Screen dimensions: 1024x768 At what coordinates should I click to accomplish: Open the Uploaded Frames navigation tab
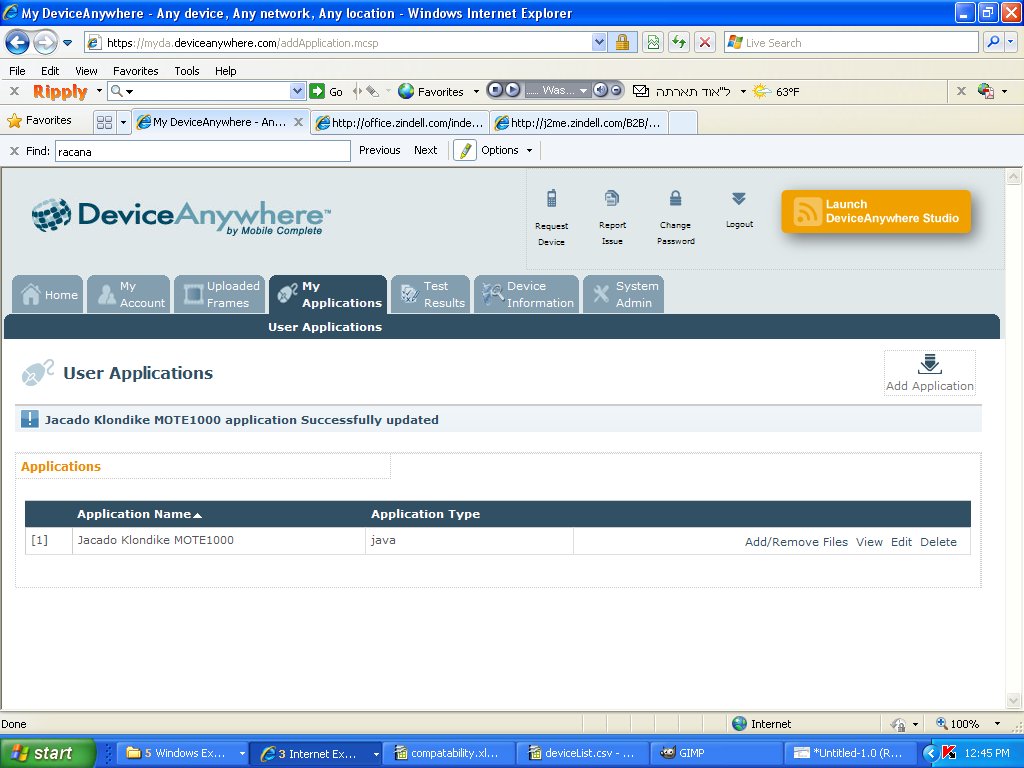pyautogui.click(x=220, y=295)
